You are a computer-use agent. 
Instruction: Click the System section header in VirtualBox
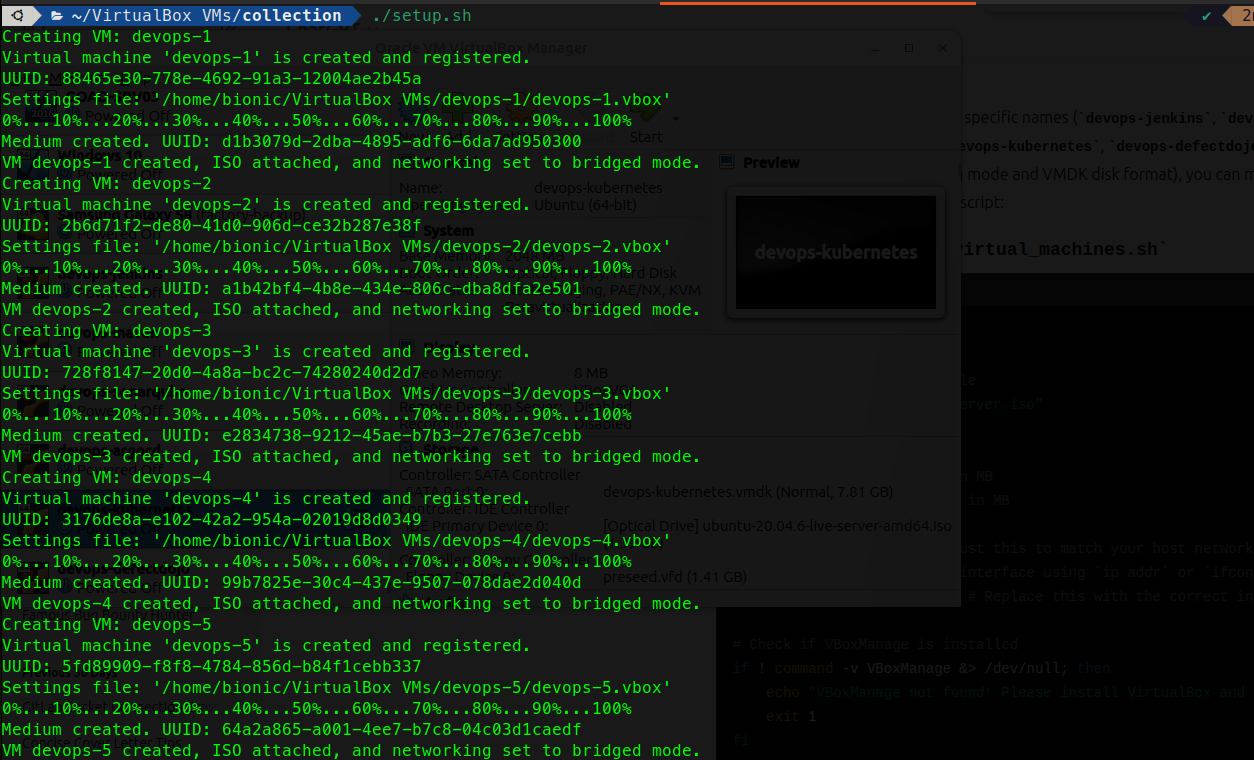[x=448, y=230]
